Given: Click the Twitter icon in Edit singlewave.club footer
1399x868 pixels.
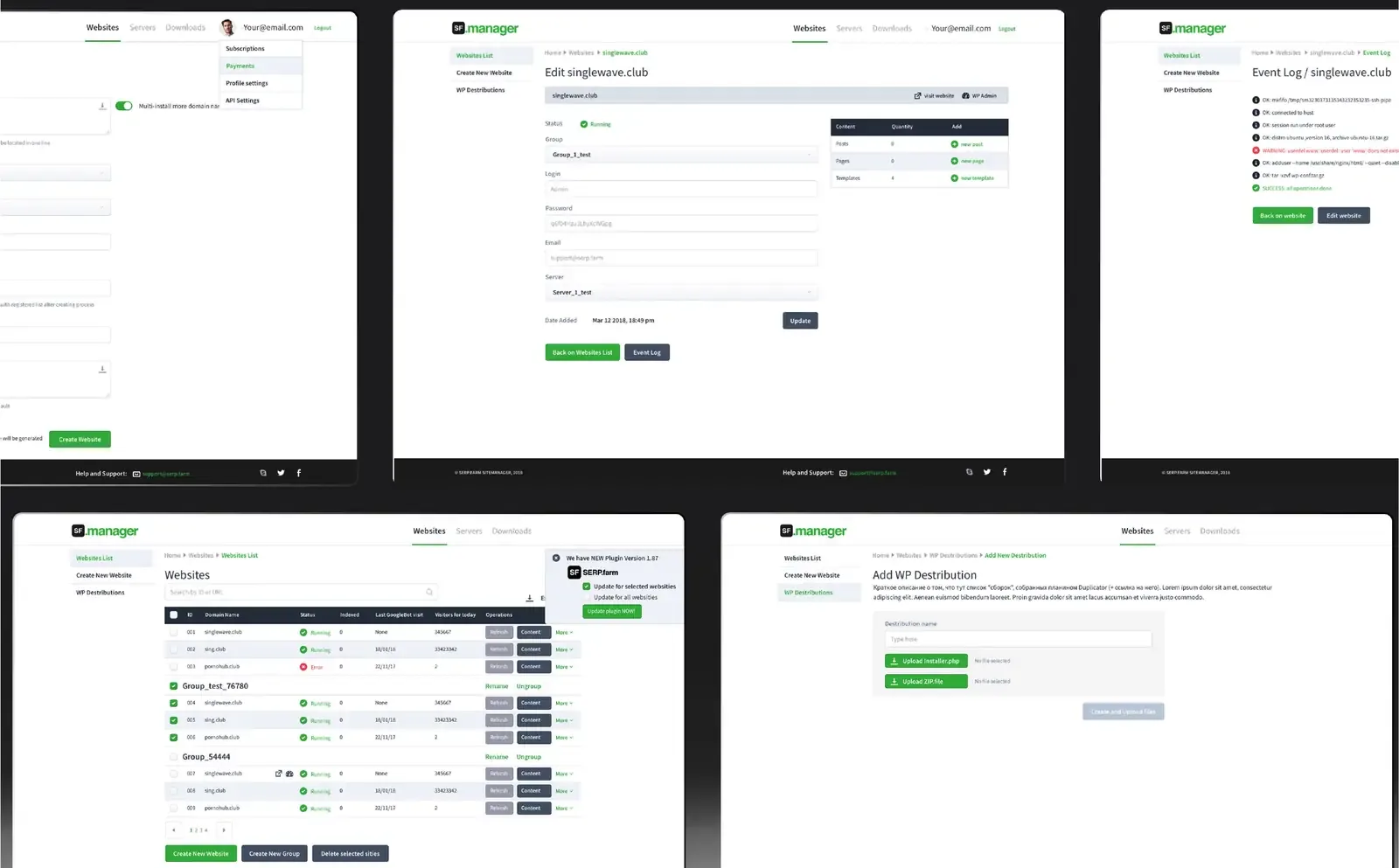Looking at the screenshot, I should point(987,472).
